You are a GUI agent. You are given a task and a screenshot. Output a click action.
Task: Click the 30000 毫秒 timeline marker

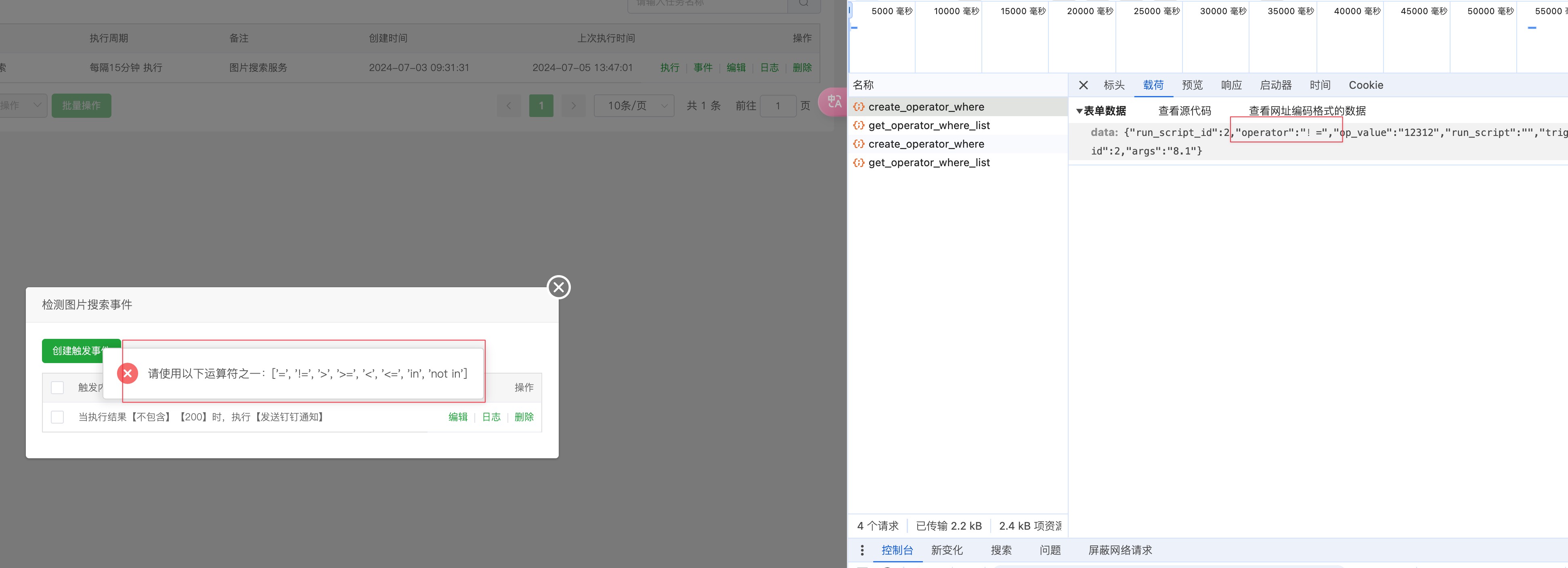1223,11
